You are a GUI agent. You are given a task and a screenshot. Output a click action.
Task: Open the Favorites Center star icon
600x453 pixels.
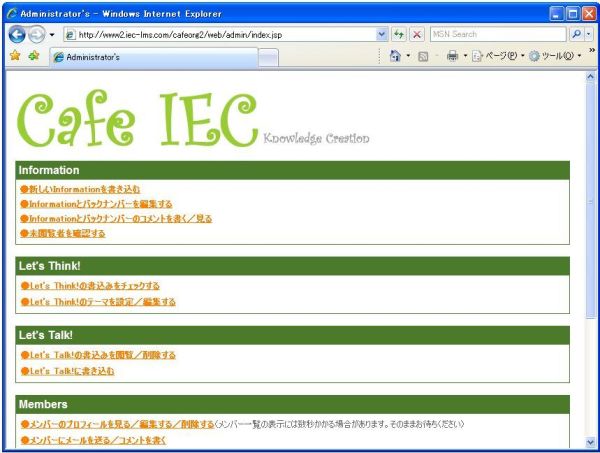(15, 56)
